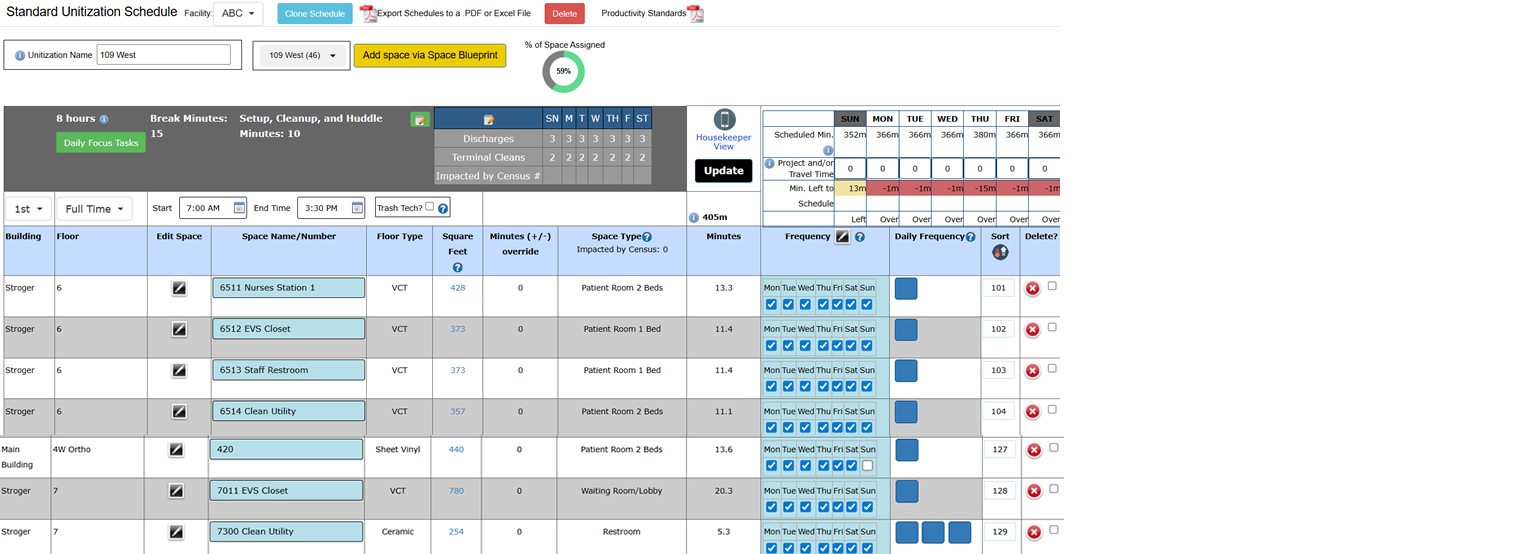
Task: Click the Trash Tech help question icon
Action: (443, 208)
